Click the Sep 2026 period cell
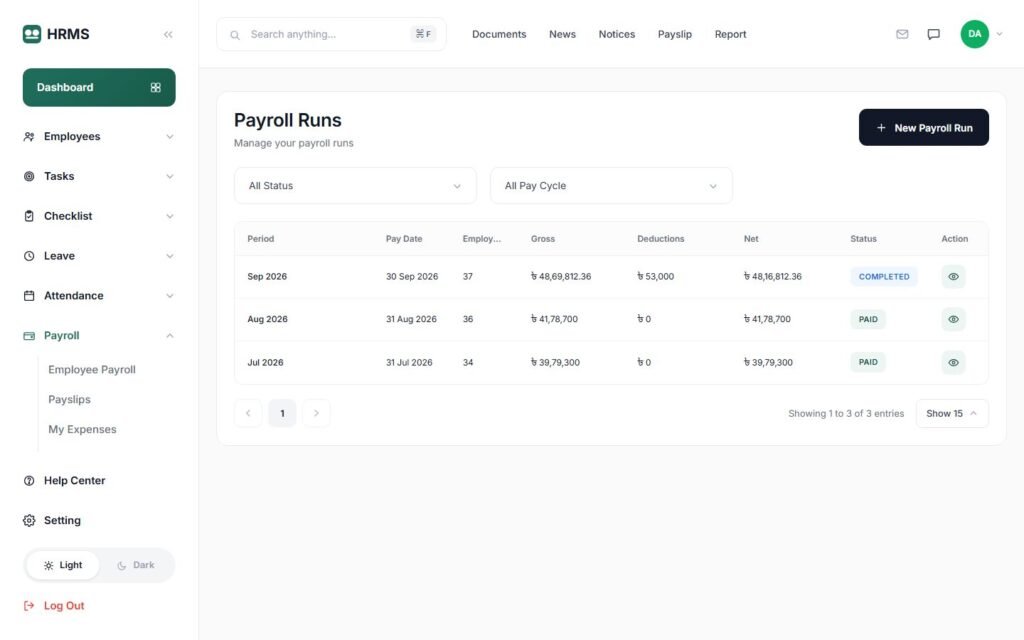 pyautogui.click(x=267, y=277)
